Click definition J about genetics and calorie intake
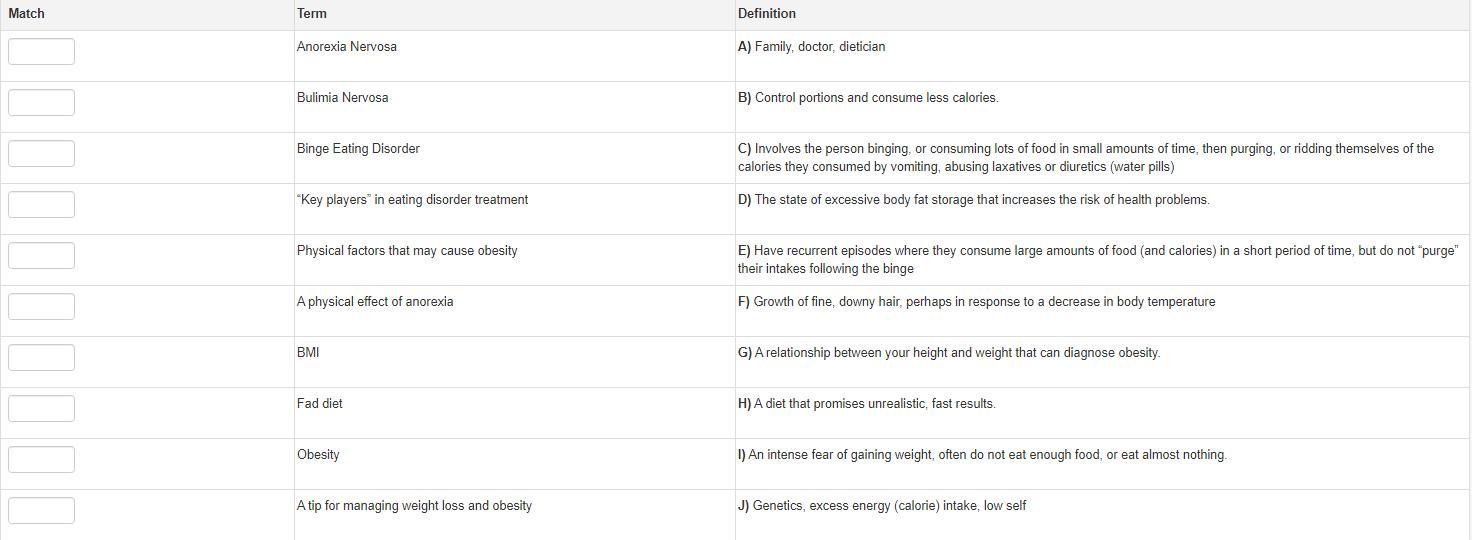The height and width of the screenshot is (540, 1472). coord(882,506)
